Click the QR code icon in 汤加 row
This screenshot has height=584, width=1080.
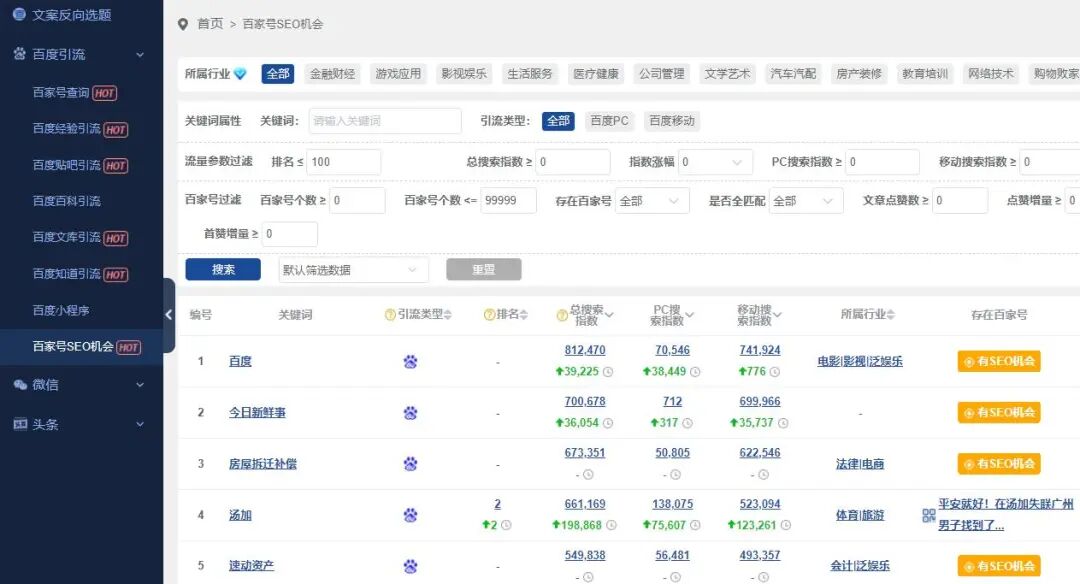point(928,515)
